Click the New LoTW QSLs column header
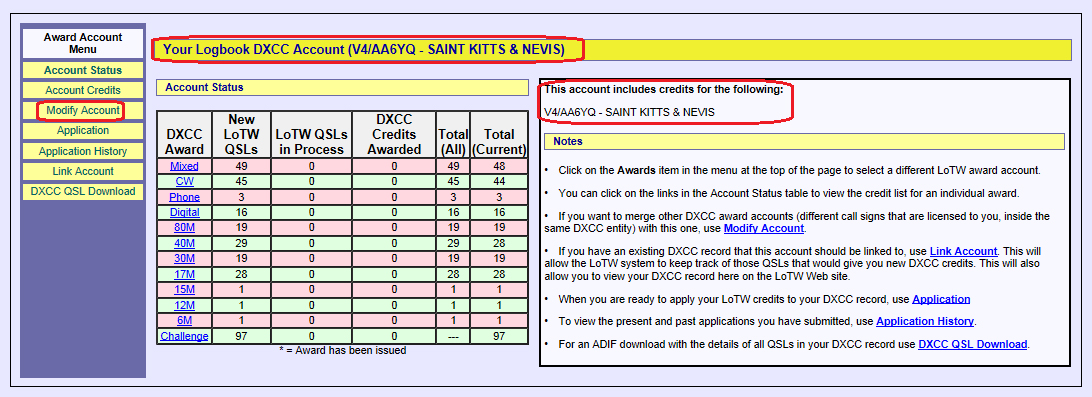 pyautogui.click(x=241, y=134)
